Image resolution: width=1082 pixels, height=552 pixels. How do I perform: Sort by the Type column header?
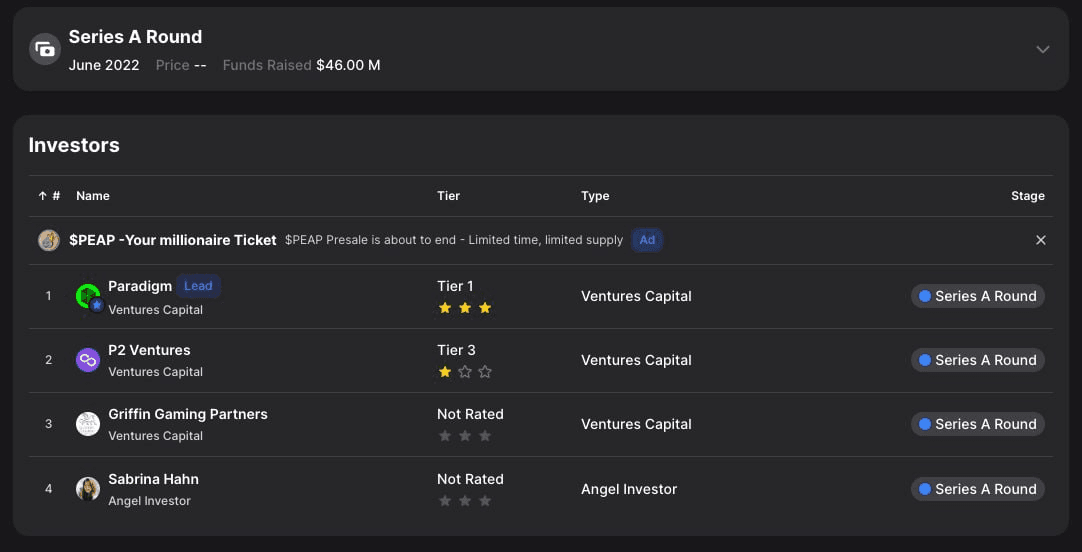click(595, 196)
